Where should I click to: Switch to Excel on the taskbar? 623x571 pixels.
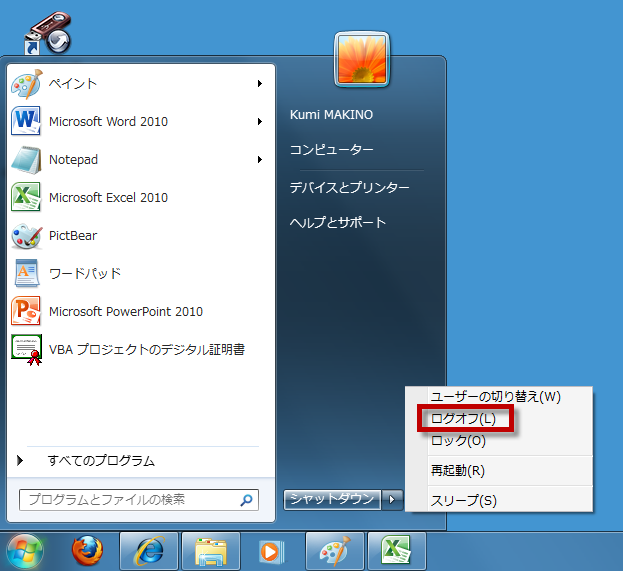397,551
